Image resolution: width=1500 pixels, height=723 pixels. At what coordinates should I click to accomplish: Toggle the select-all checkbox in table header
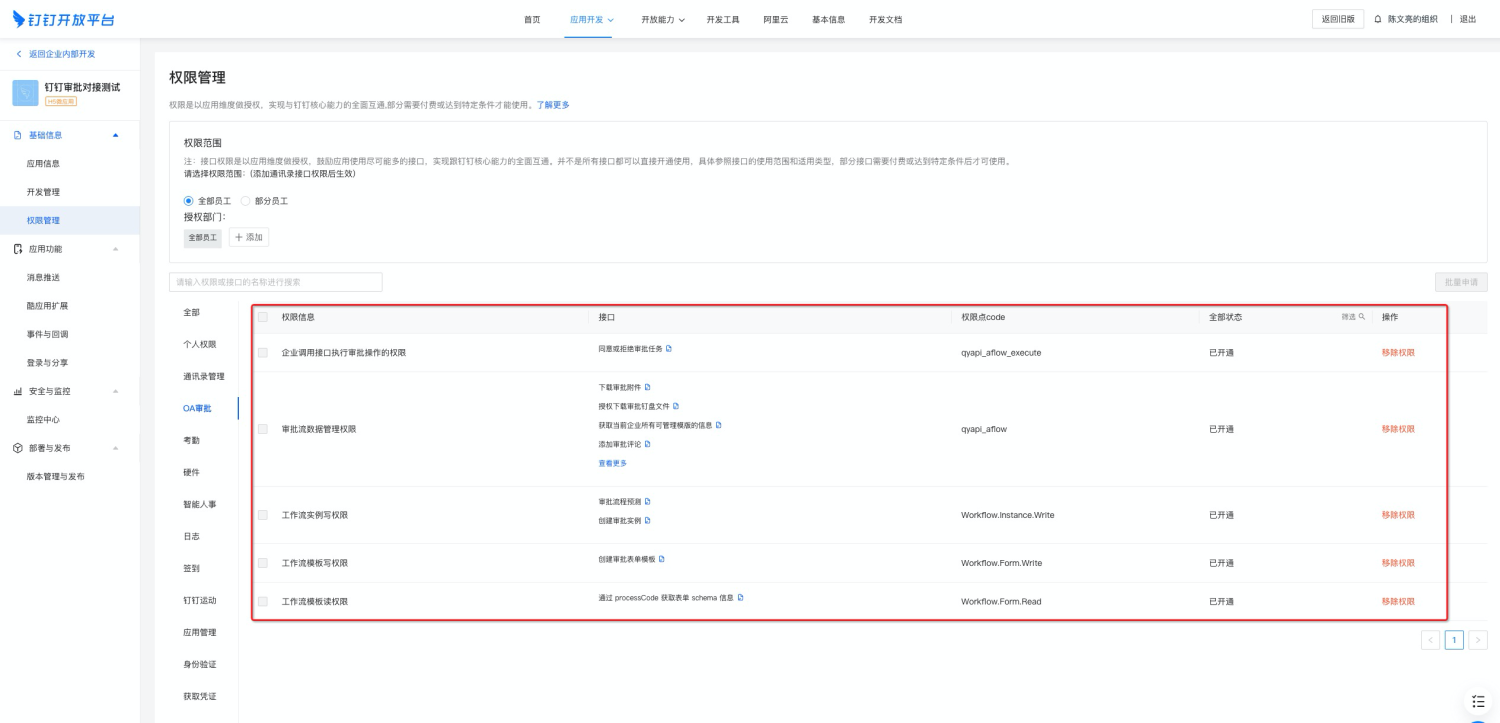click(263, 317)
